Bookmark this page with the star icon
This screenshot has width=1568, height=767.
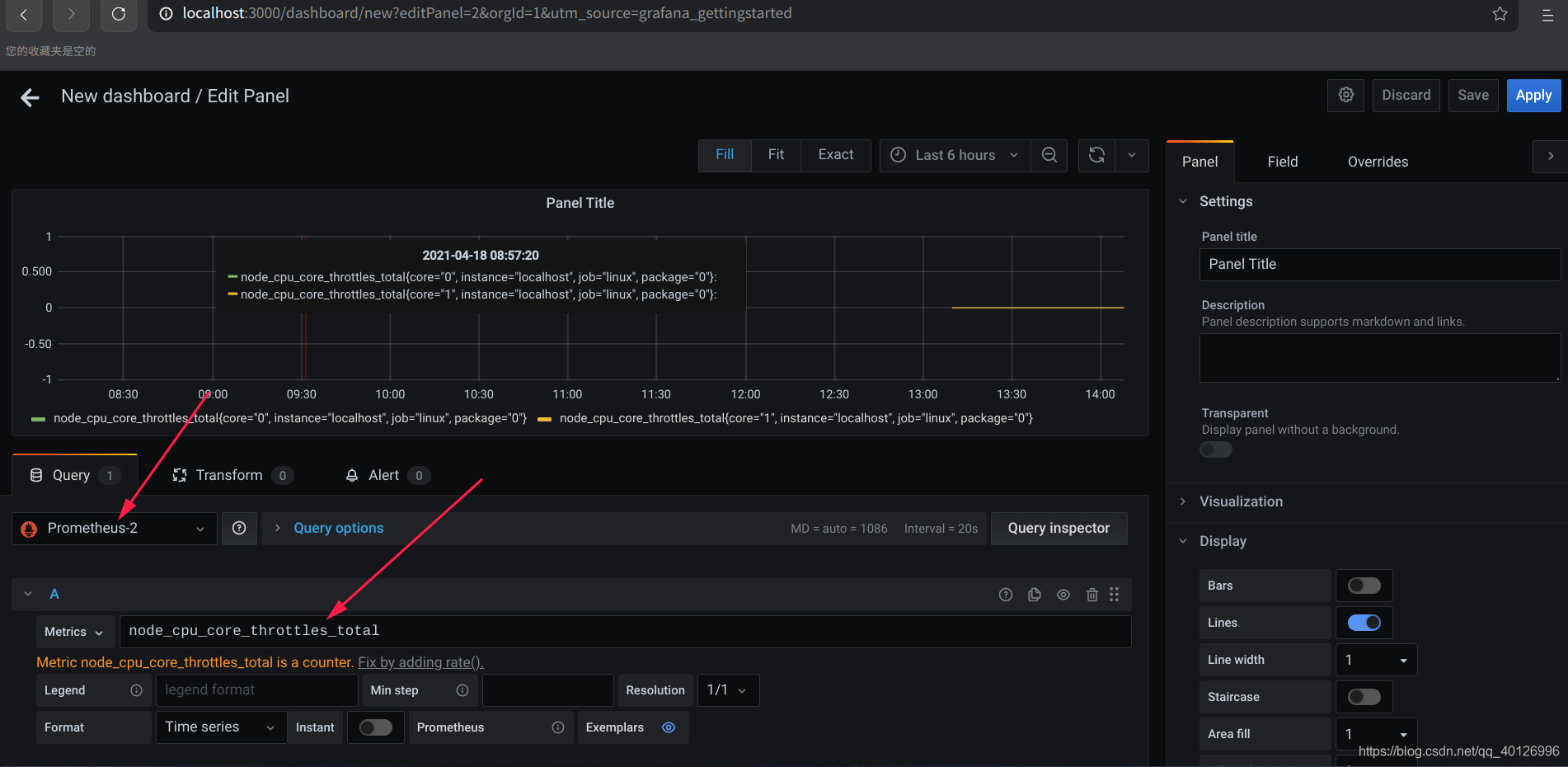tap(1500, 14)
